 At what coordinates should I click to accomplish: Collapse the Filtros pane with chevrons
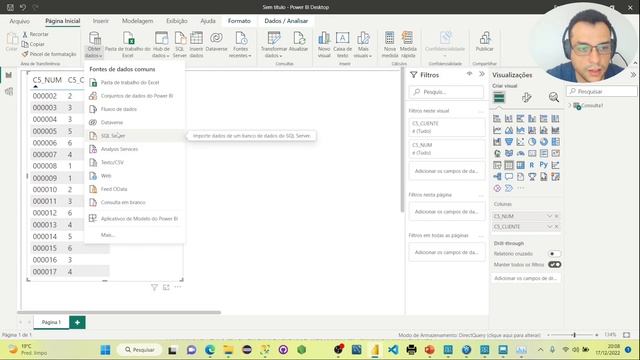pos(482,74)
